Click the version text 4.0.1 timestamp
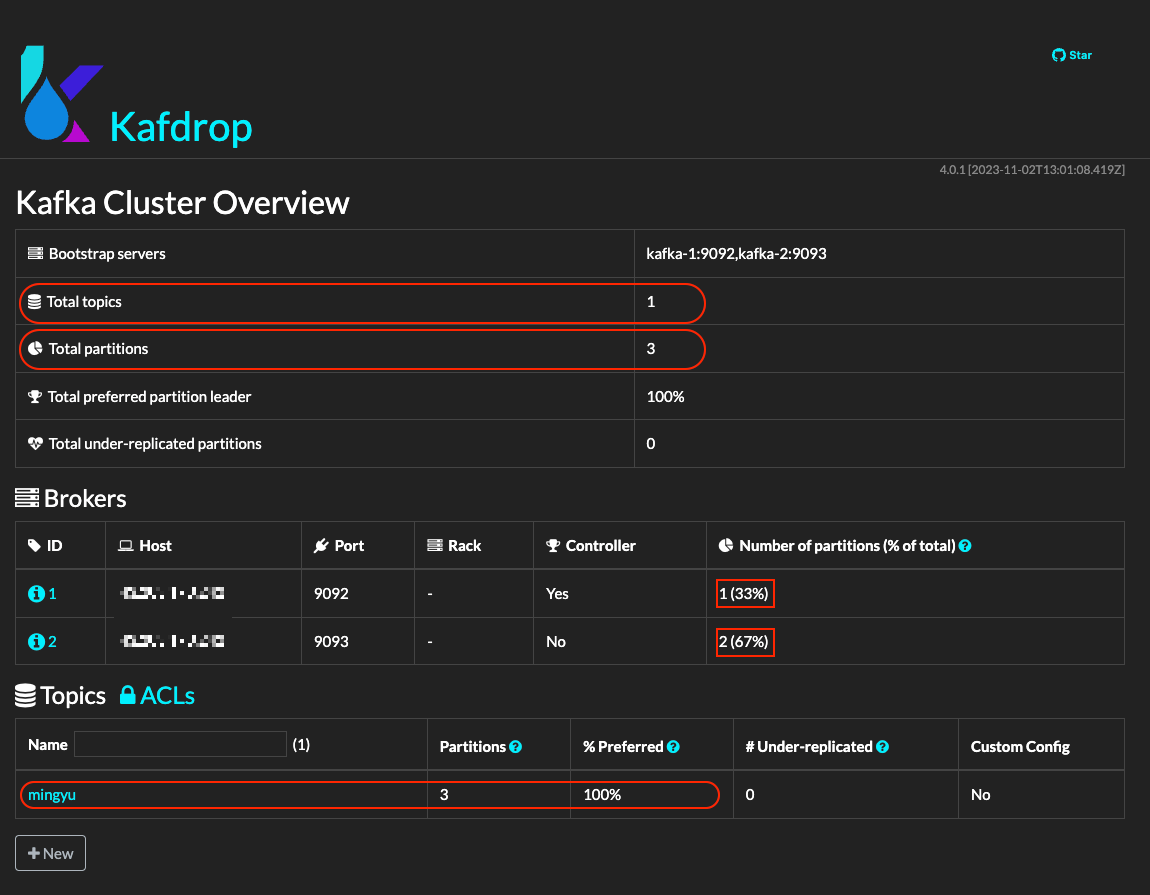The image size is (1150, 895). coord(1032,169)
